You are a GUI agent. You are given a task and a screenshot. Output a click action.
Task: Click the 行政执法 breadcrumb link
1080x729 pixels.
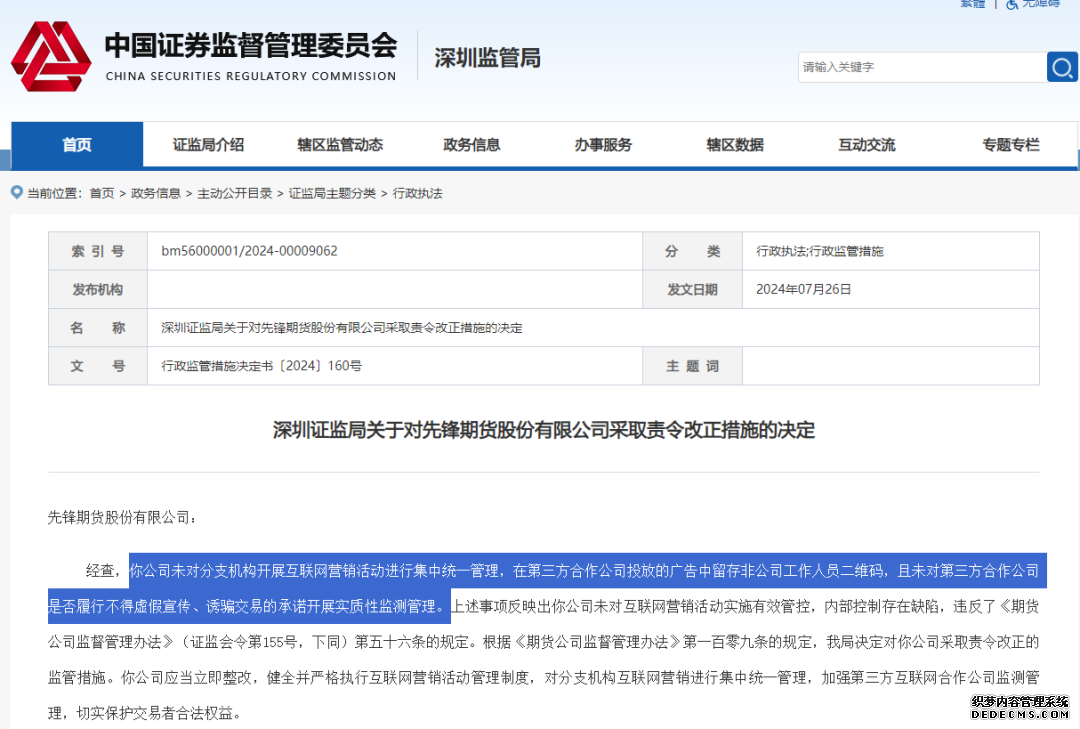click(x=417, y=194)
